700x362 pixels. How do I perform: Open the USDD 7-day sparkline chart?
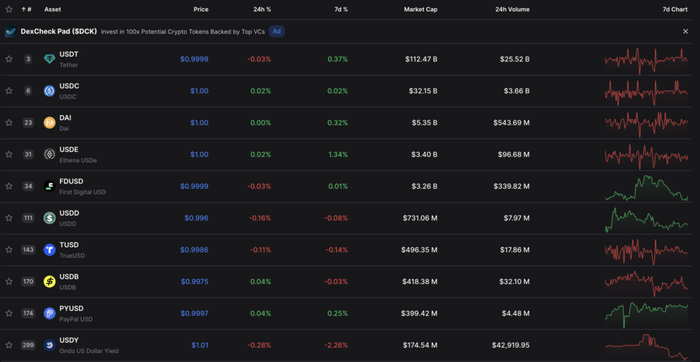tap(646, 220)
